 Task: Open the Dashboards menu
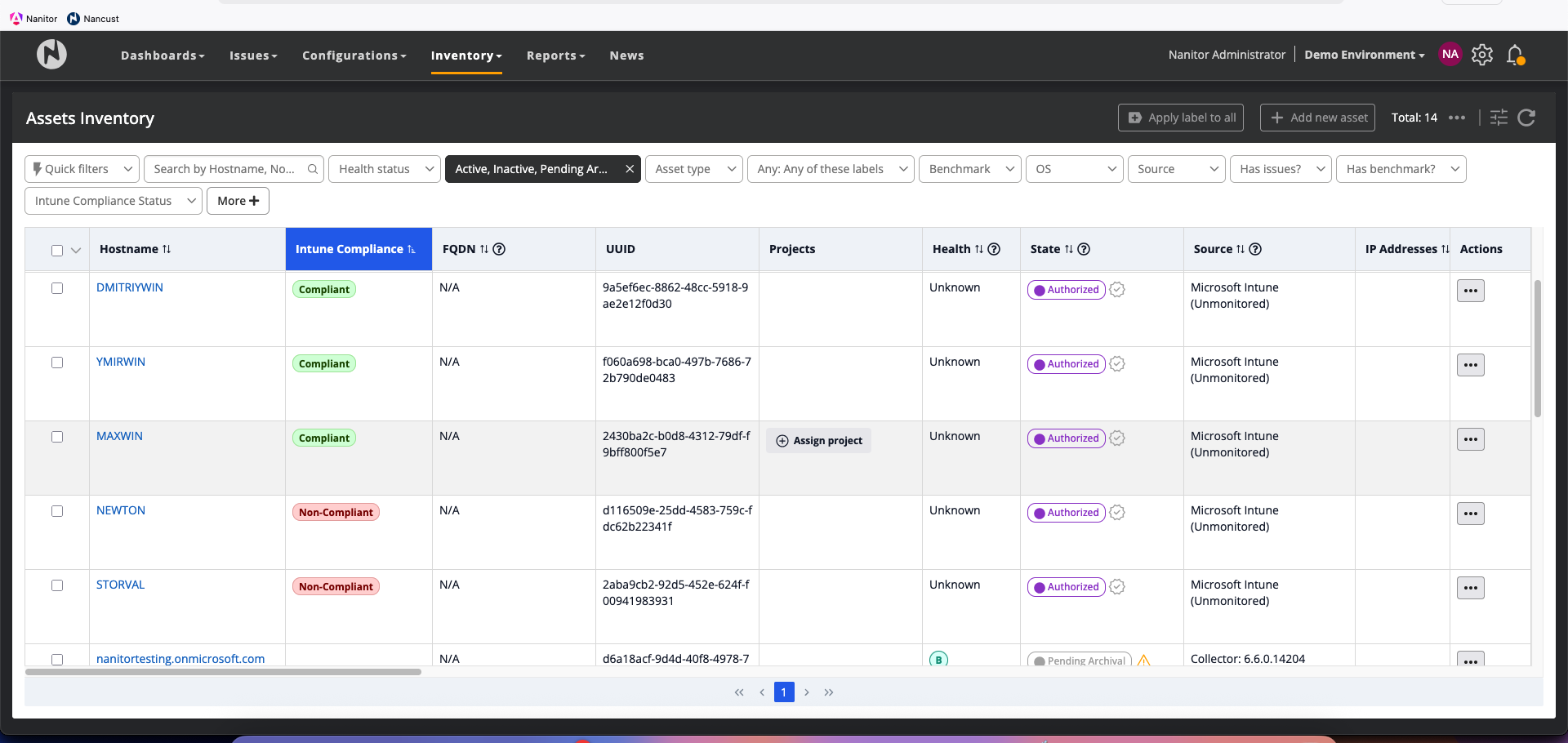[163, 56]
